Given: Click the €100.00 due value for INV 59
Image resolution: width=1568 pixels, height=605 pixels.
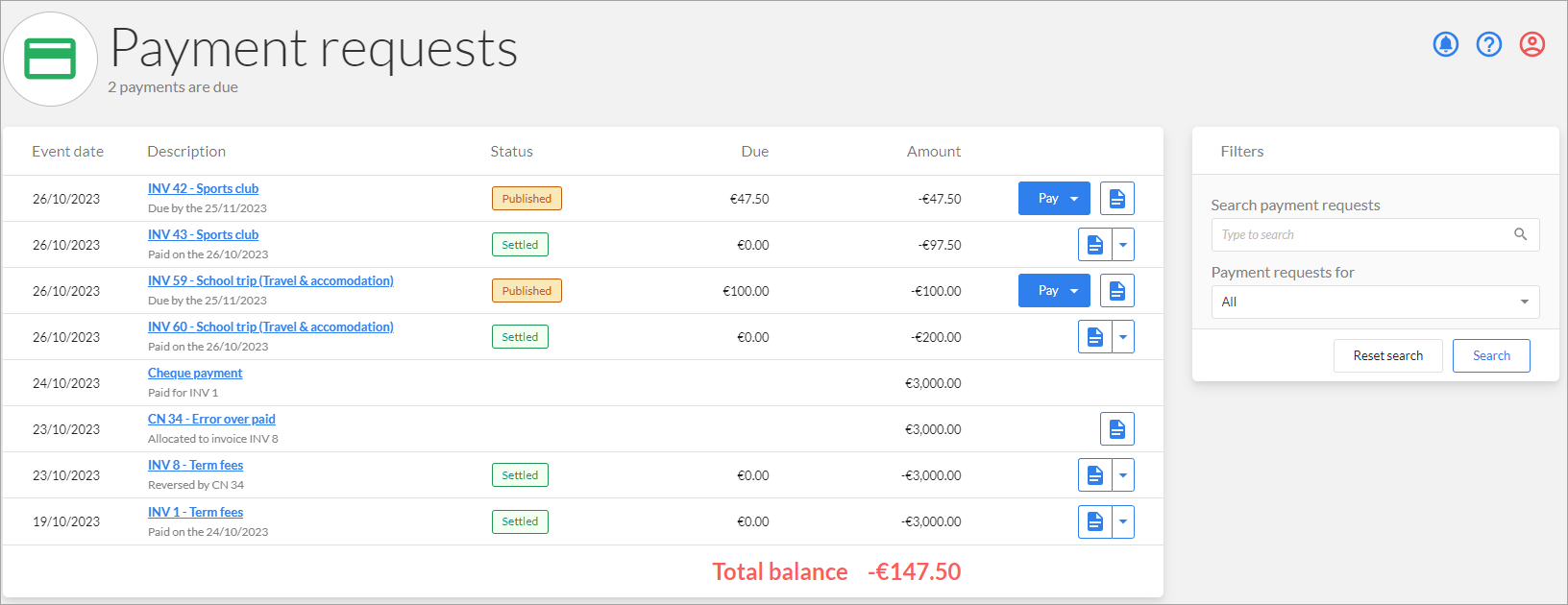Looking at the screenshot, I should [x=746, y=291].
